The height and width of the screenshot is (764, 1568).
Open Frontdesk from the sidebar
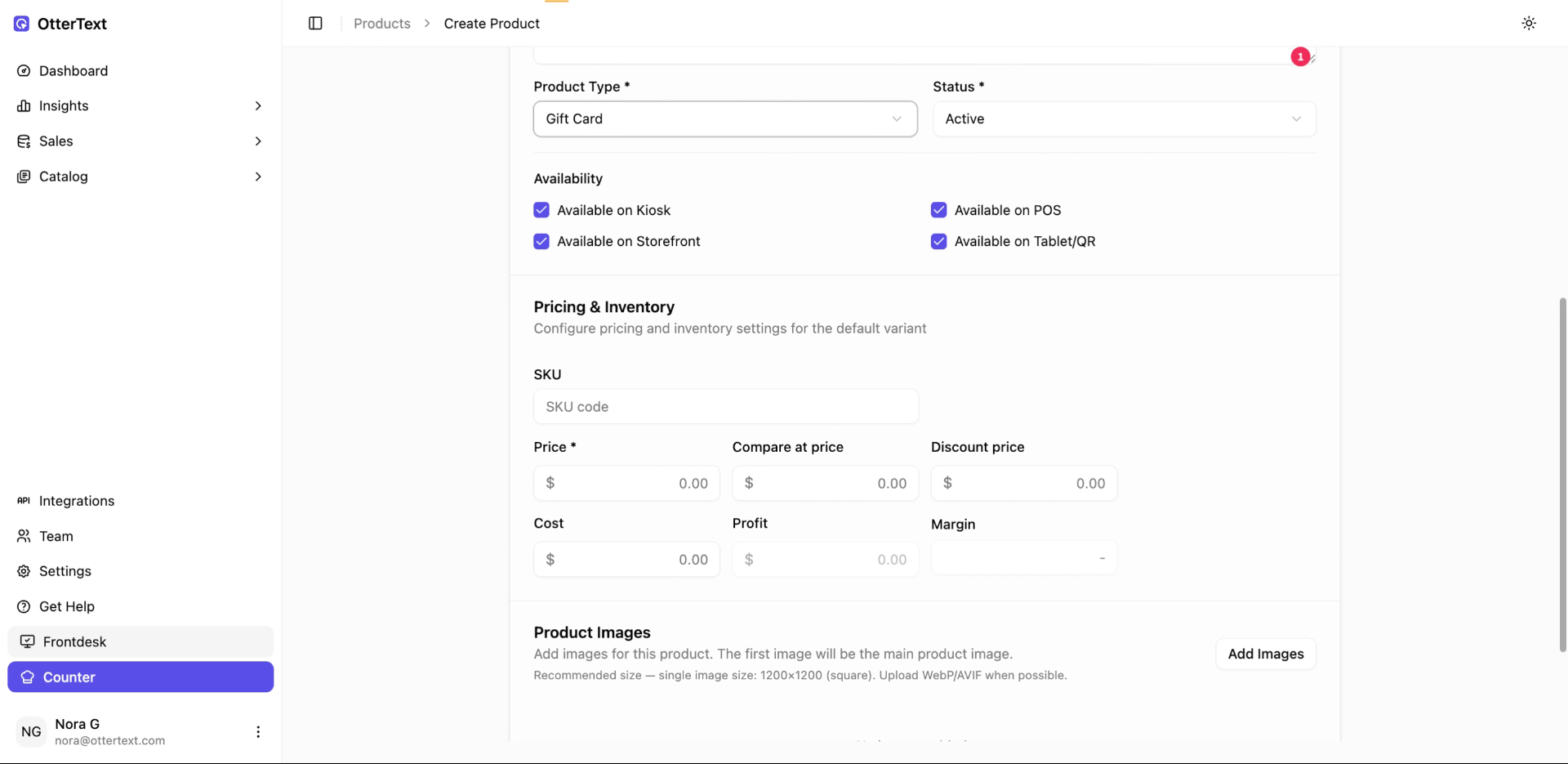tap(74, 641)
